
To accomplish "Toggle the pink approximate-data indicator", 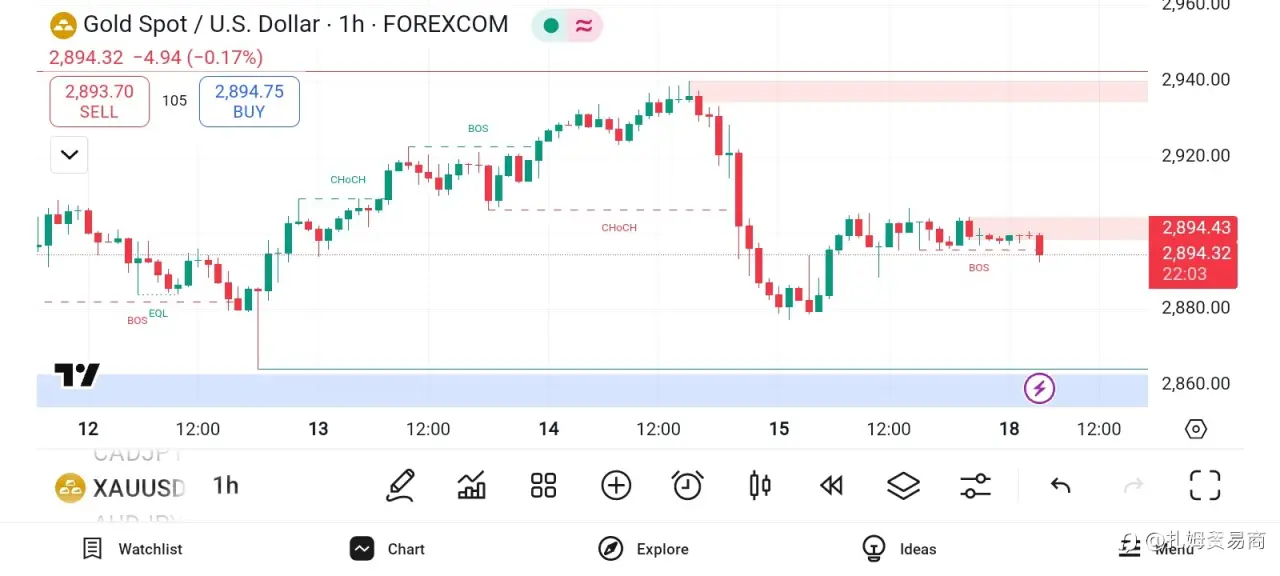I will [585, 25].
